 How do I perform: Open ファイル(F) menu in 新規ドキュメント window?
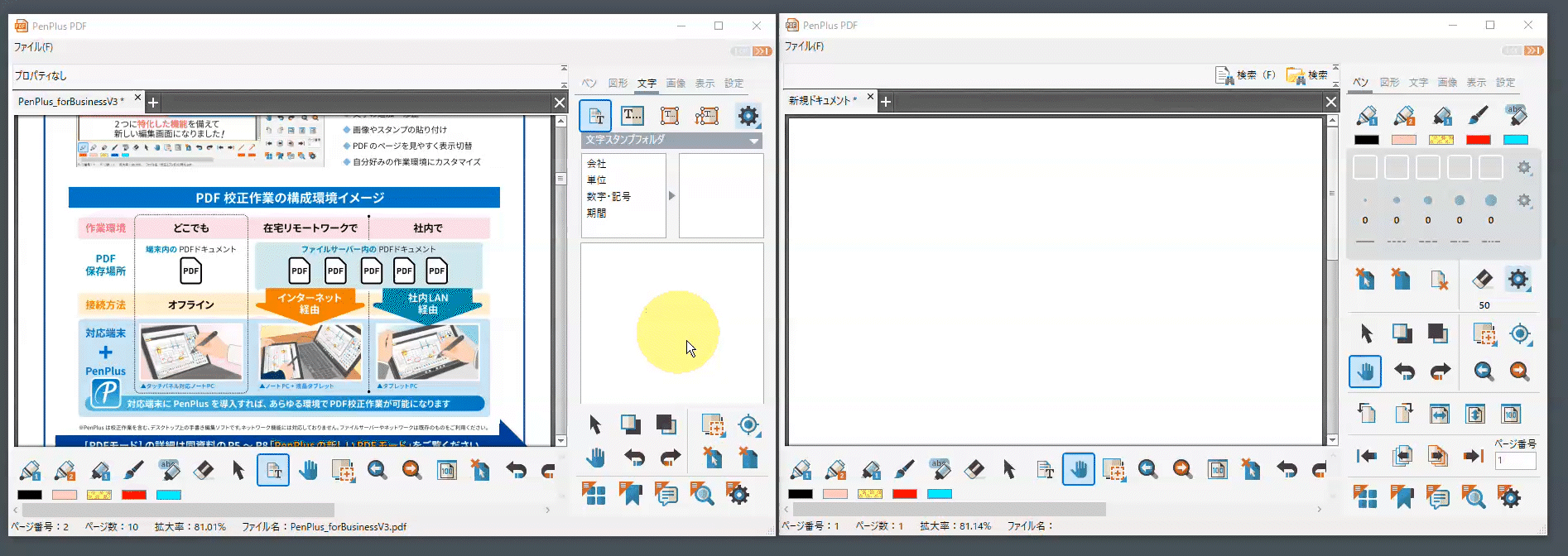click(804, 46)
